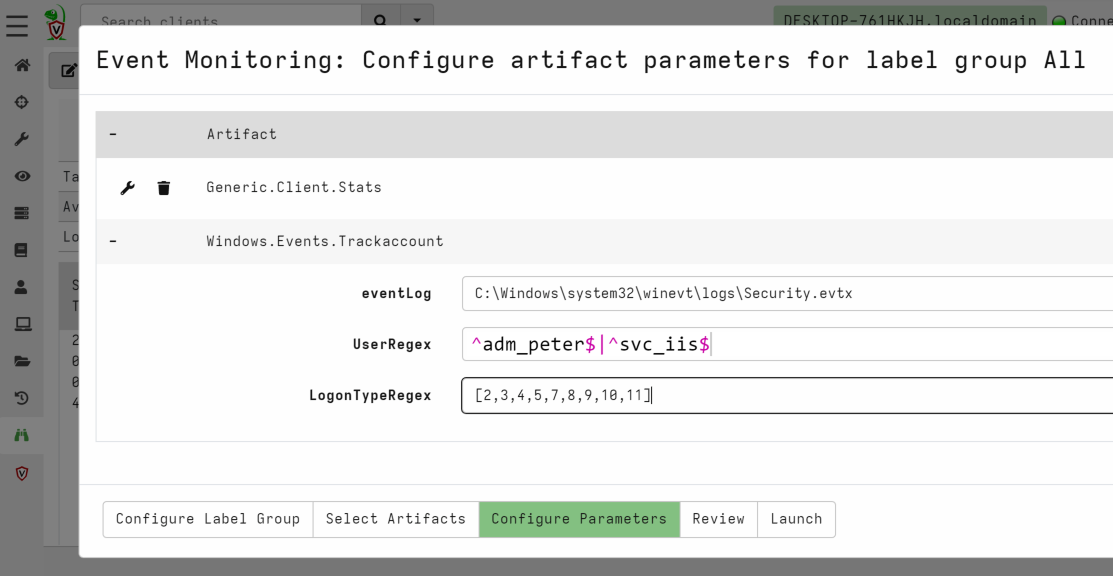The width and height of the screenshot is (1113, 576).
Task: Go to Home in sidebar
Action: (21, 65)
